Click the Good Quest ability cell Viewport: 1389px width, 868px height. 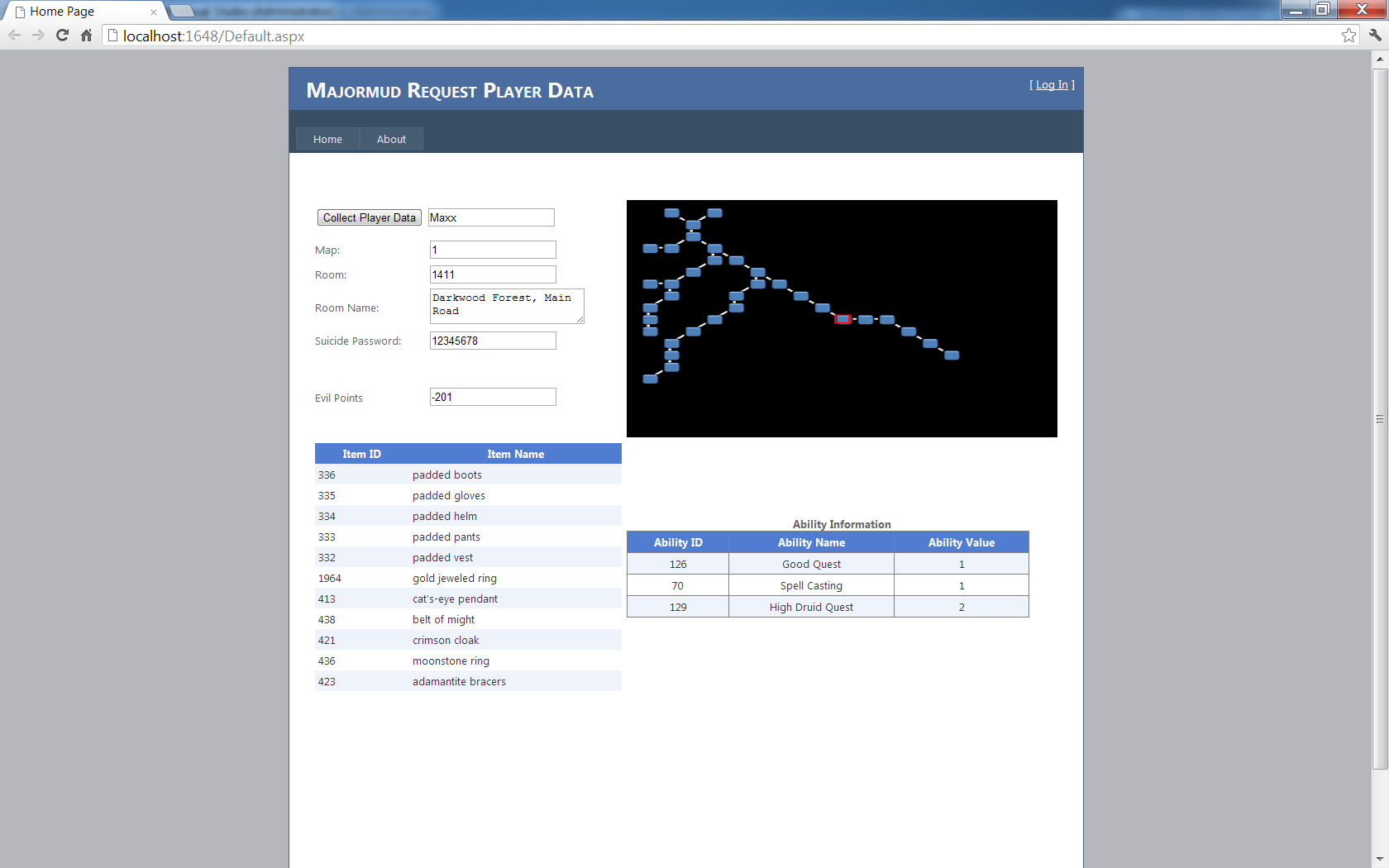pyautogui.click(x=811, y=564)
